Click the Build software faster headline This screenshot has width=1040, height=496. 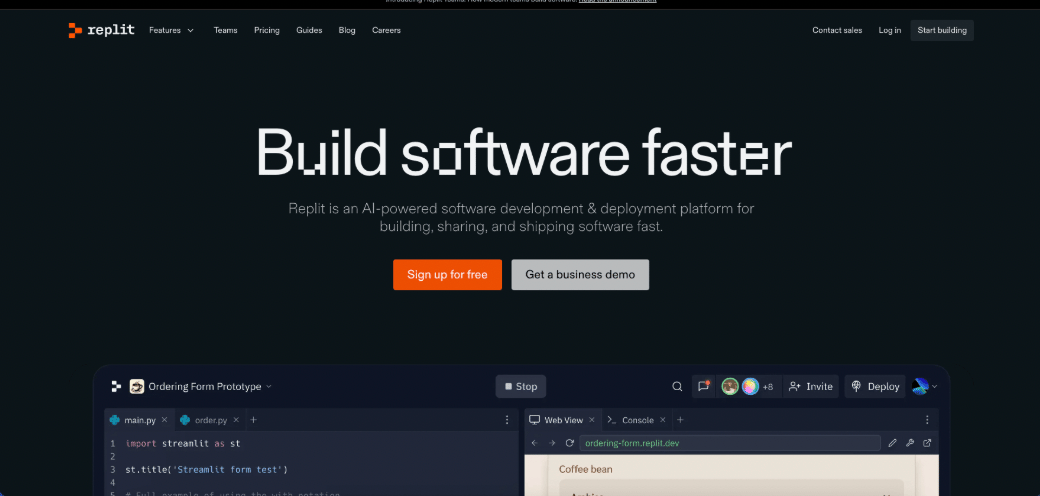[x=524, y=151]
